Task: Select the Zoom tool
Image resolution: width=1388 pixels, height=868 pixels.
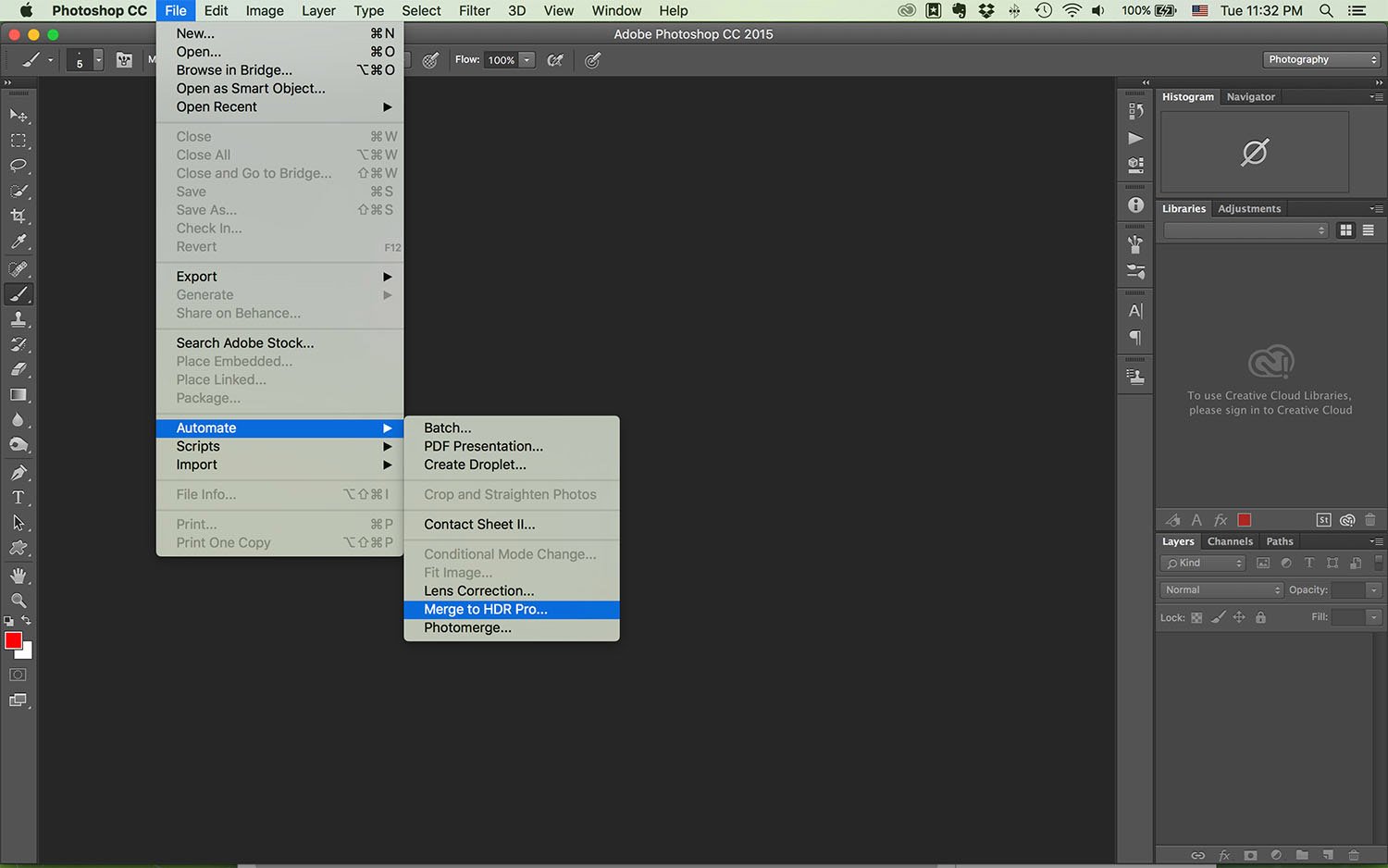Action: click(19, 598)
